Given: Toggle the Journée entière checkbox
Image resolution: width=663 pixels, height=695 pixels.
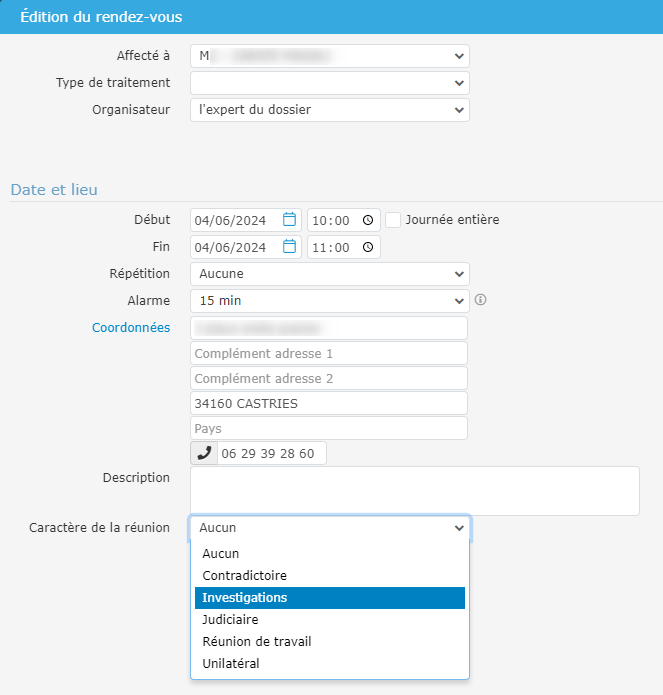Looking at the screenshot, I should pyautogui.click(x=394, y=220).
